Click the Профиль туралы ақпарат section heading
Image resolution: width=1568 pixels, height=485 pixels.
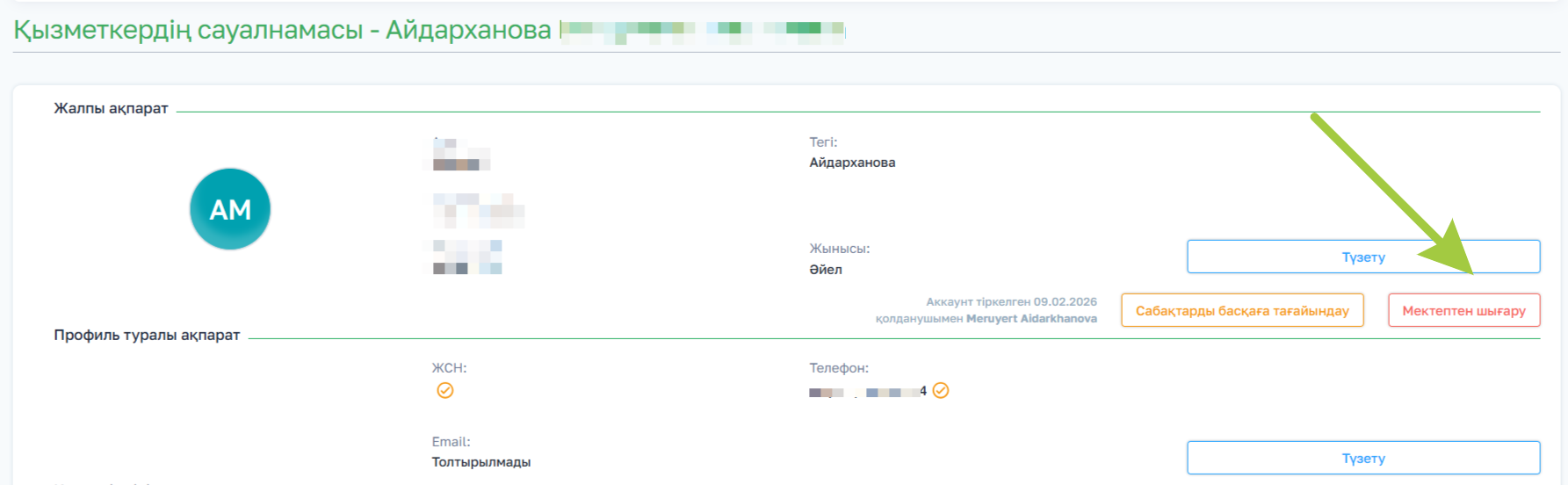147,335
